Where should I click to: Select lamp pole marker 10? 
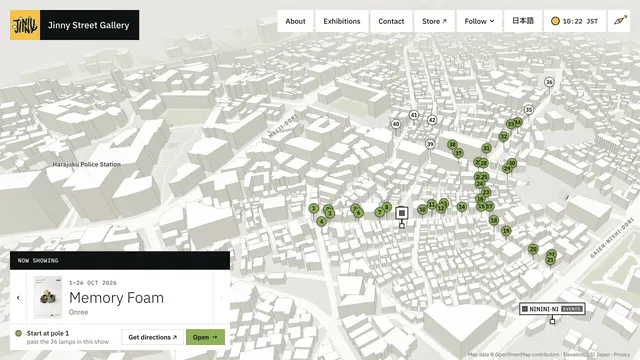(422, 210)
